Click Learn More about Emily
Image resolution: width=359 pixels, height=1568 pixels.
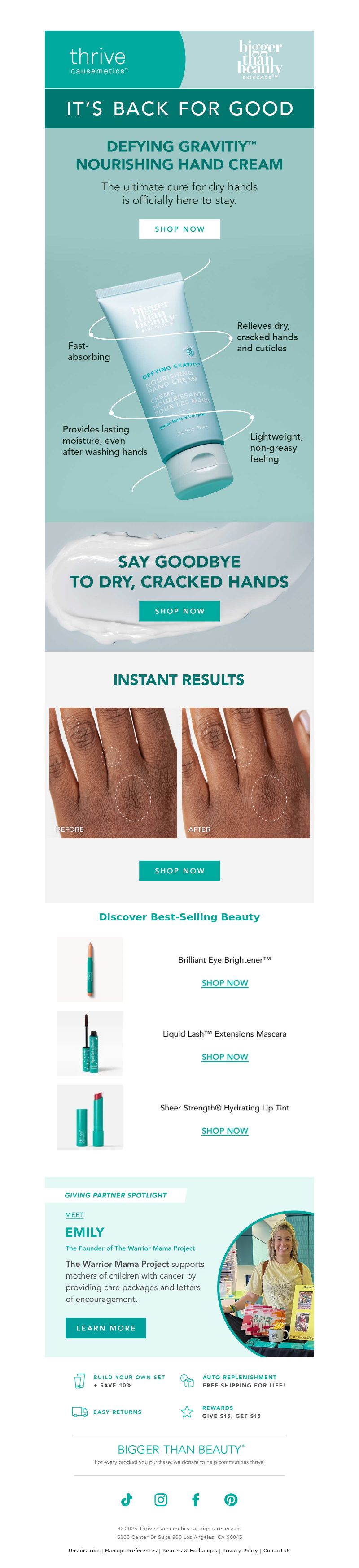[x=105, y=1328]
